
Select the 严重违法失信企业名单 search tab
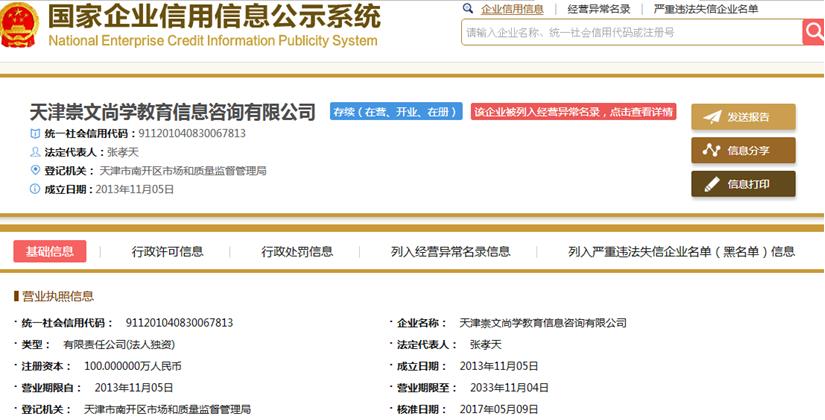pos(706,9)
